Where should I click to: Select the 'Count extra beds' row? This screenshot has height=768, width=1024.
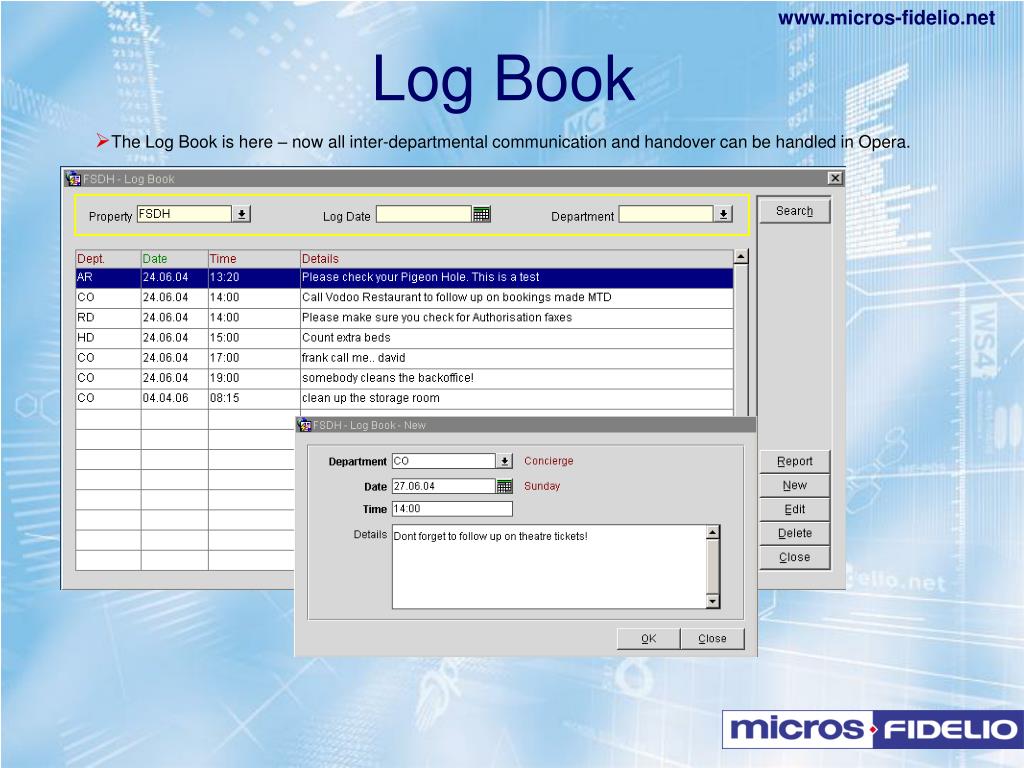point(404,338)
